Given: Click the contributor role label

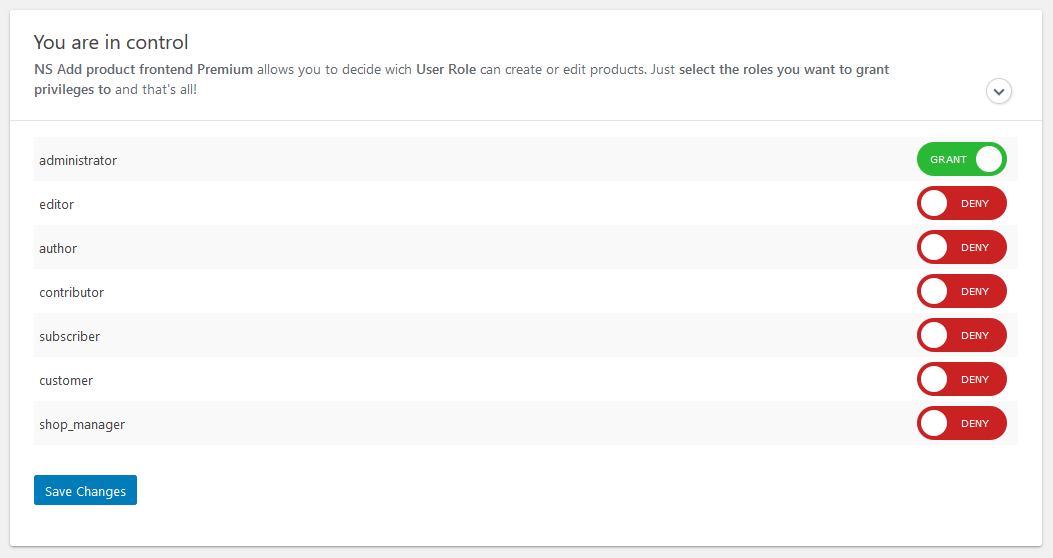Looking at the screenshot, I should click(71, 292).
